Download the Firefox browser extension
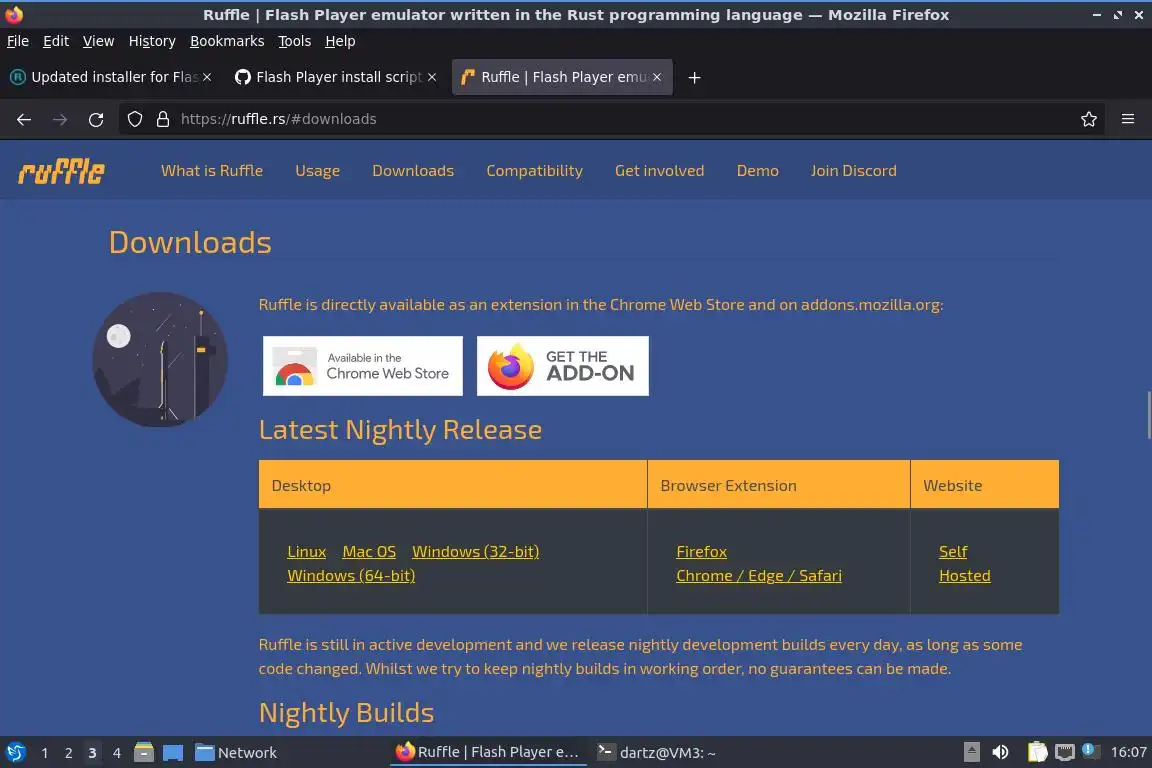Screen dimensions: 1152x768 702,551
